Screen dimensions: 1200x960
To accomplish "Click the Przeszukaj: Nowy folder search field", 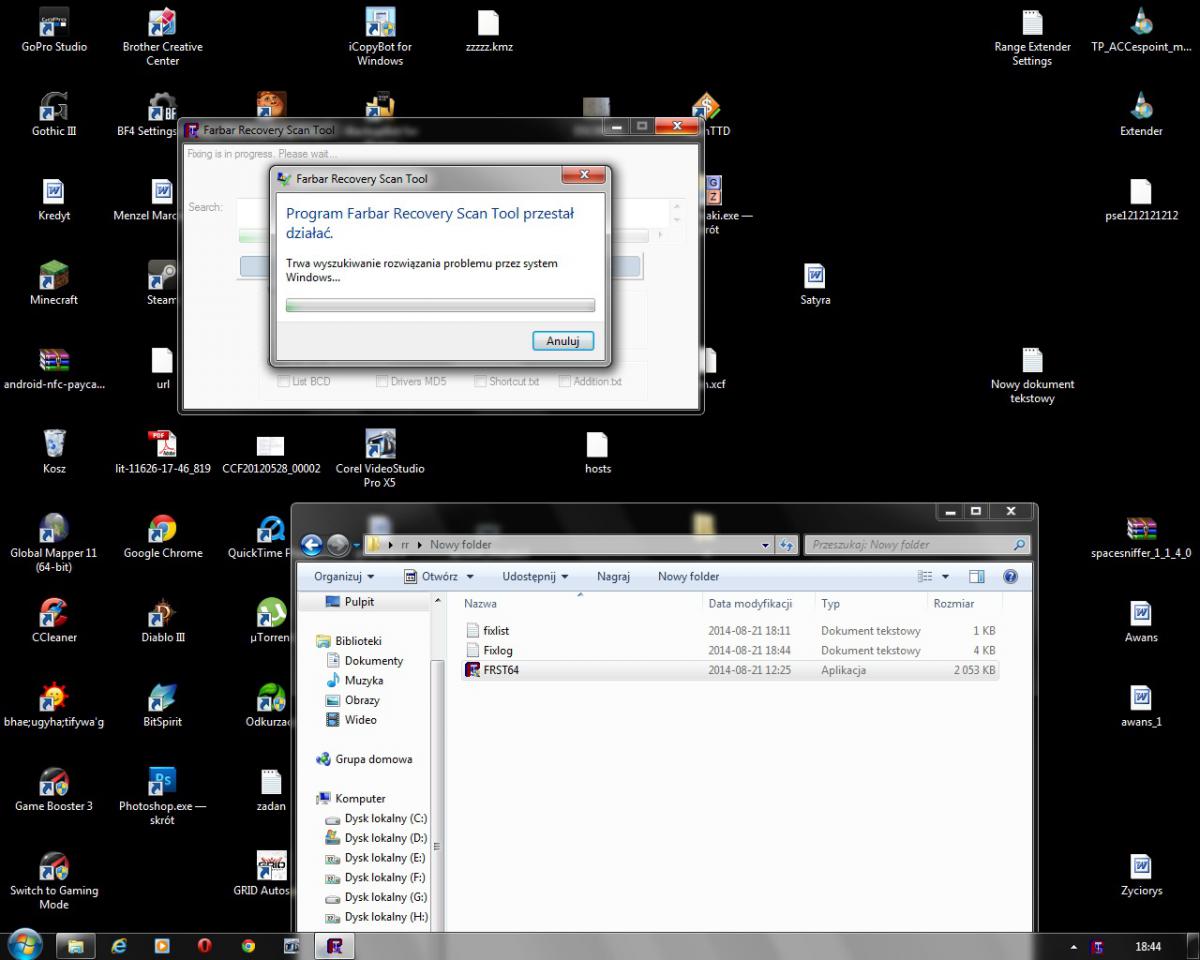I will coord(919,545).
